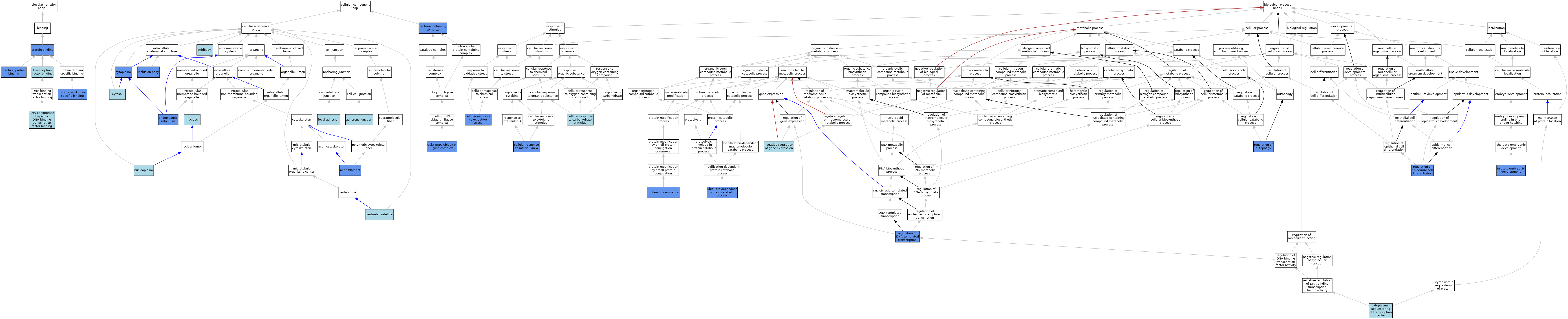Click the 'metabolic process' top-level node
1568x319 pixels.
[x=1089, y=28]
